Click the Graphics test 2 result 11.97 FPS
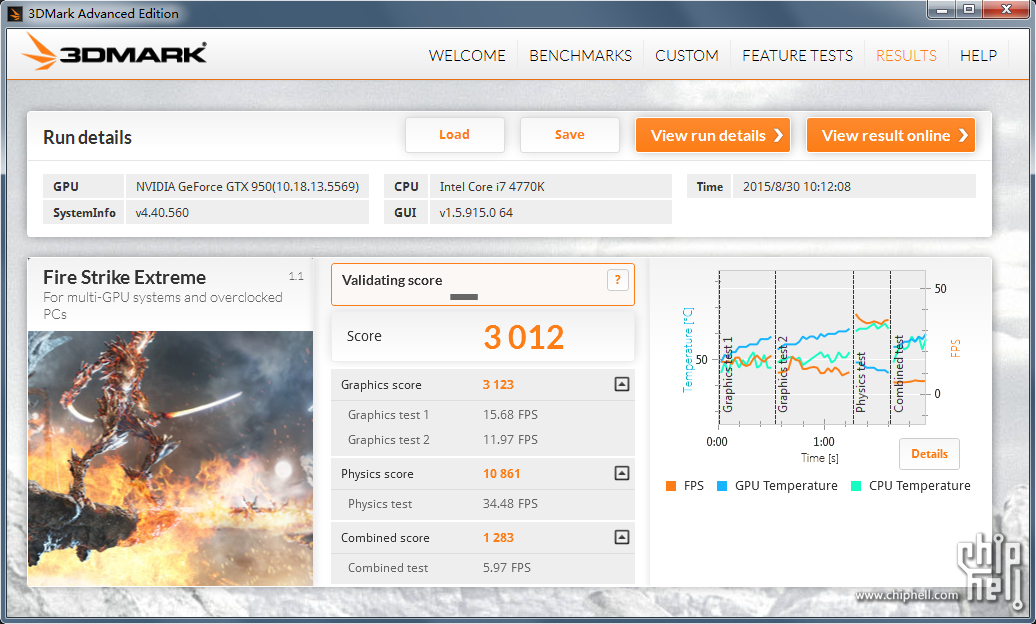This screenshot has height=624, width=1036. tap(510, 440)
